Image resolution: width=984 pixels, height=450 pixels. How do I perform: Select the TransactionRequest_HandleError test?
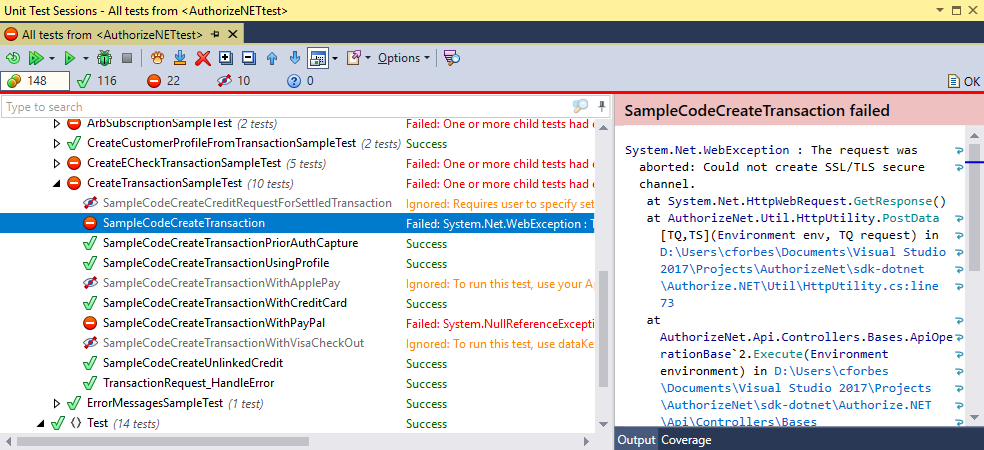[x=188, y=383]
